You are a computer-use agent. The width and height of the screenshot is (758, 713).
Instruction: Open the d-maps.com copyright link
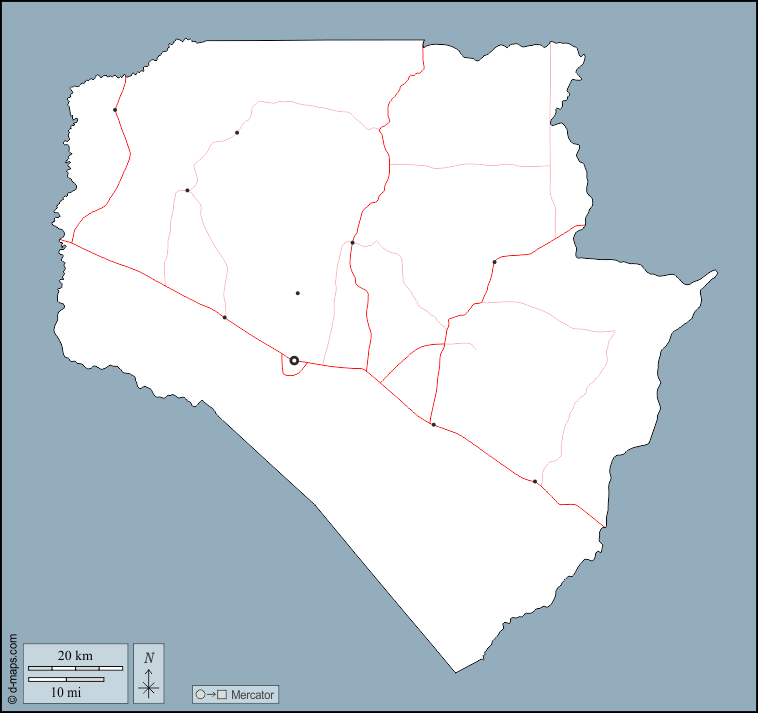coord(12,669)
